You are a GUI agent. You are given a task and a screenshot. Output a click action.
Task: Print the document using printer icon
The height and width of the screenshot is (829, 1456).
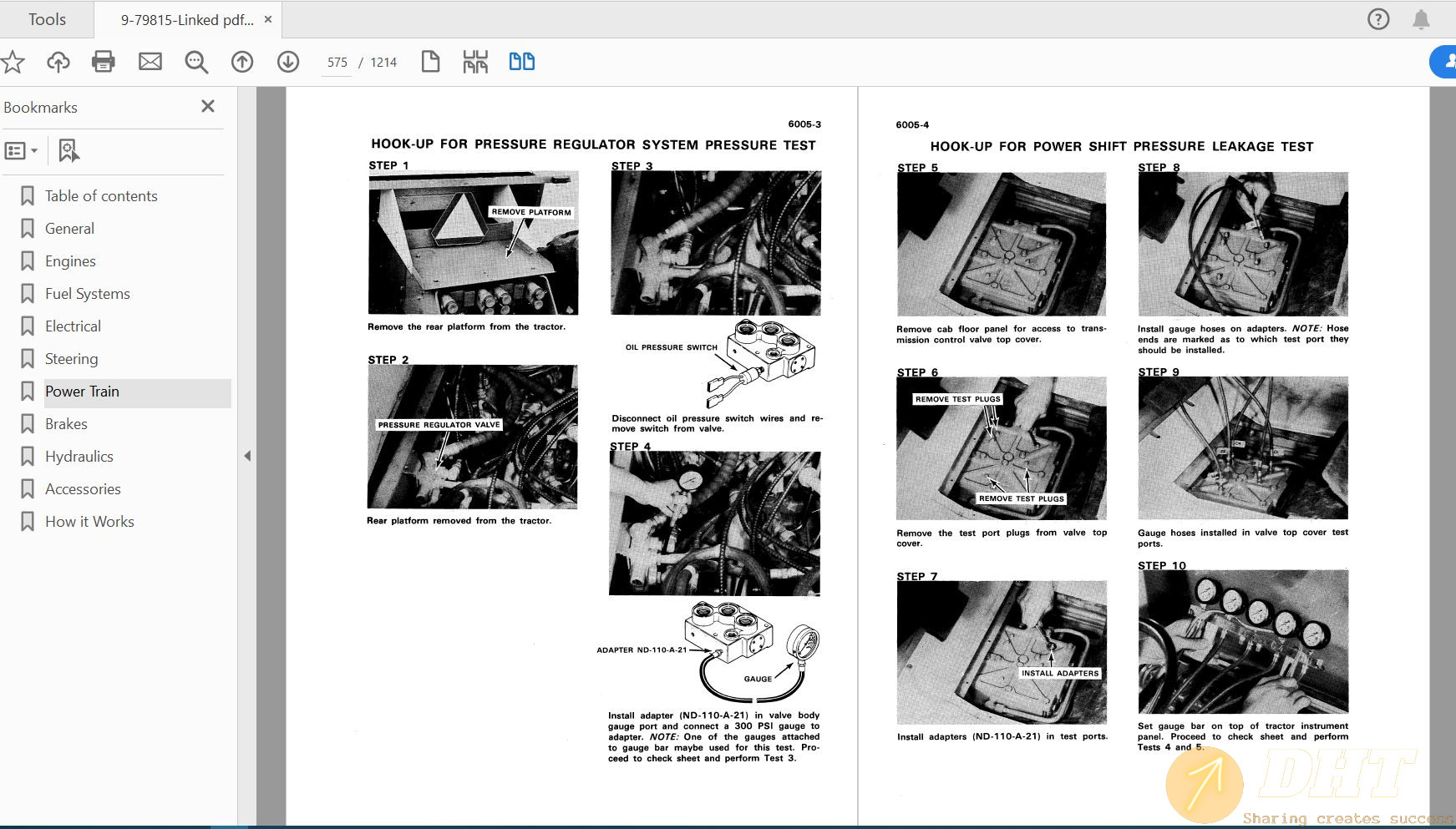click(x=104, y=62)
